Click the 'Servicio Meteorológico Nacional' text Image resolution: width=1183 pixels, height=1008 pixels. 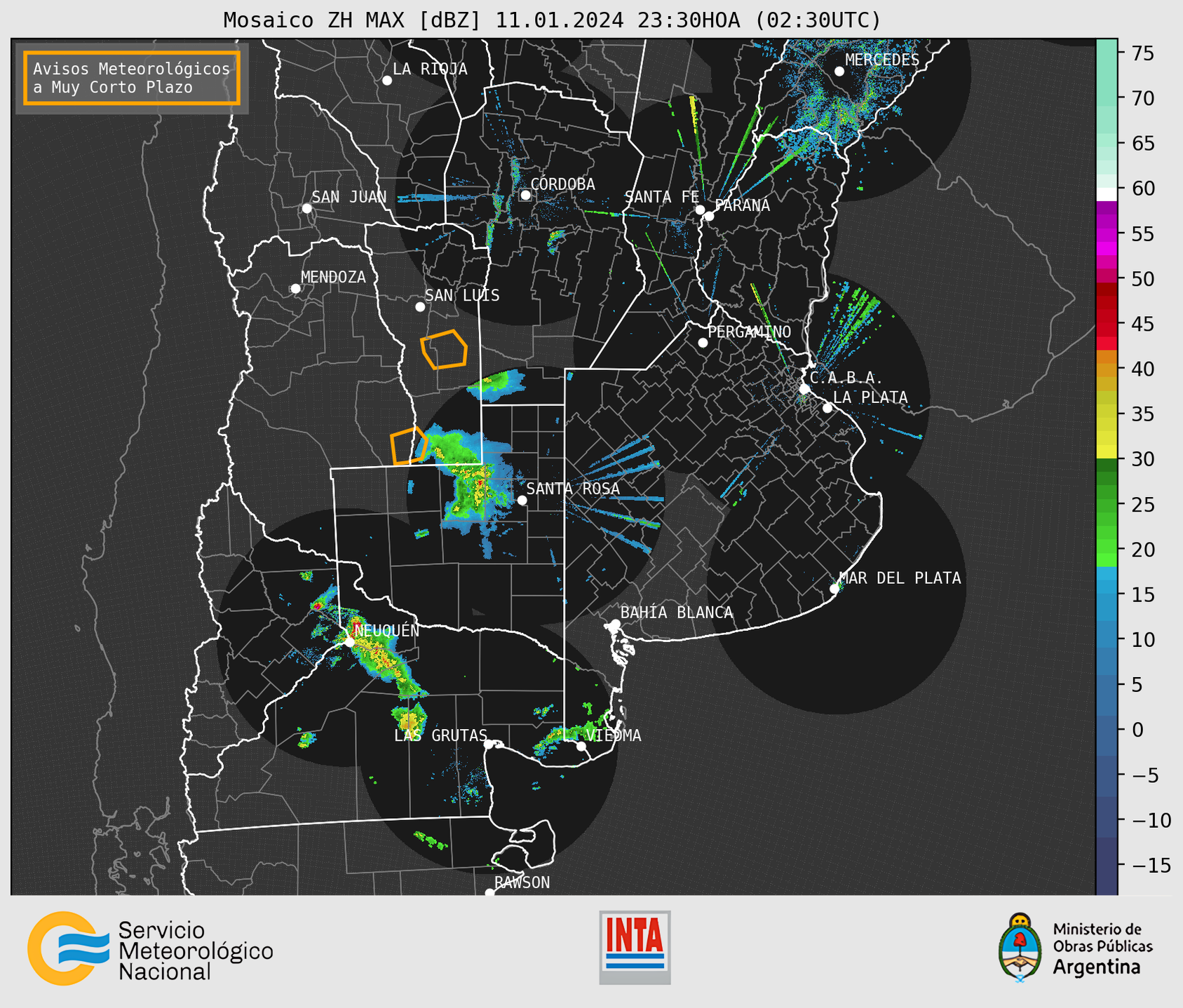[x=196, y=951]
